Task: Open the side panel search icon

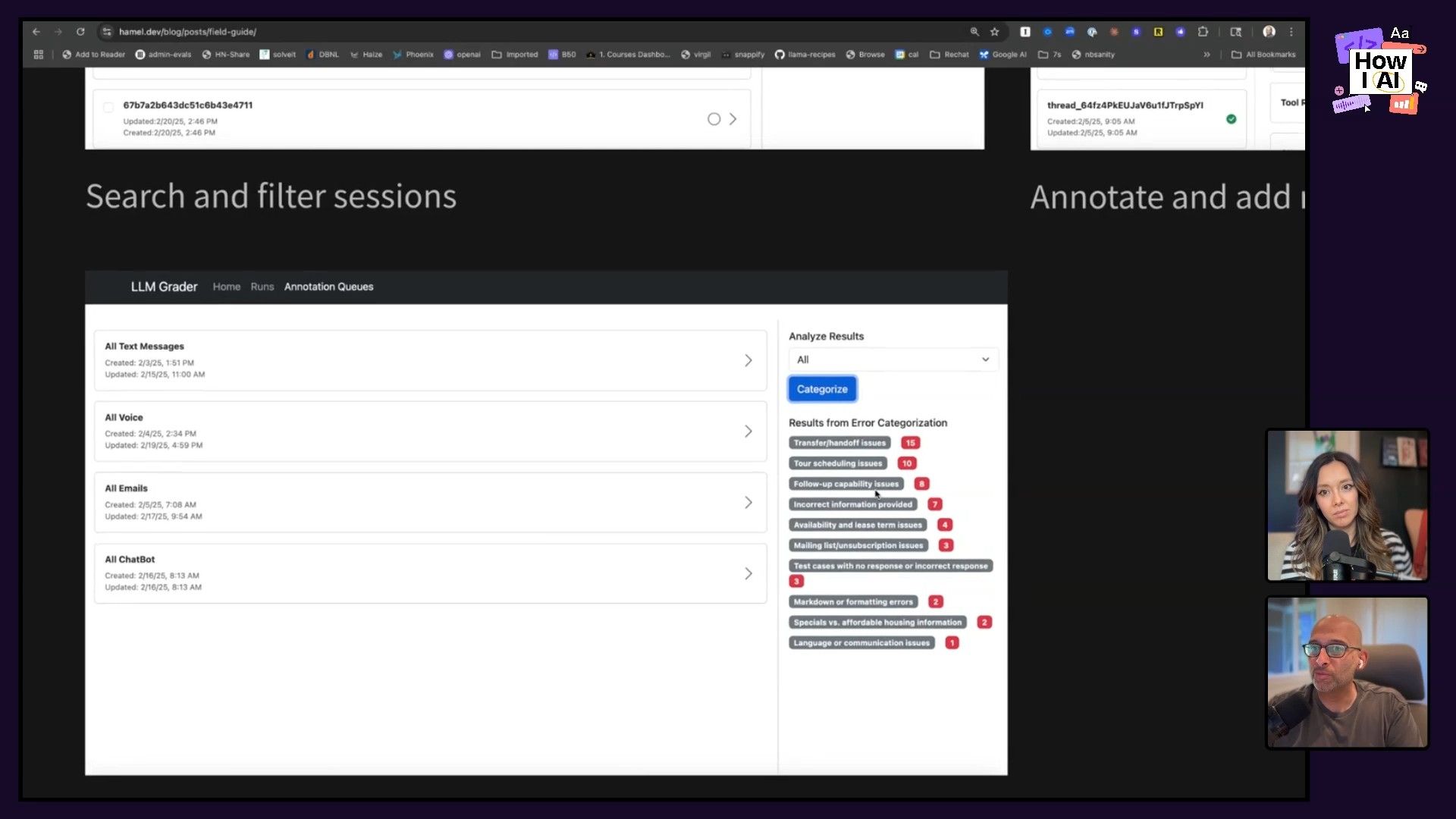Action: pos(1235,32)
